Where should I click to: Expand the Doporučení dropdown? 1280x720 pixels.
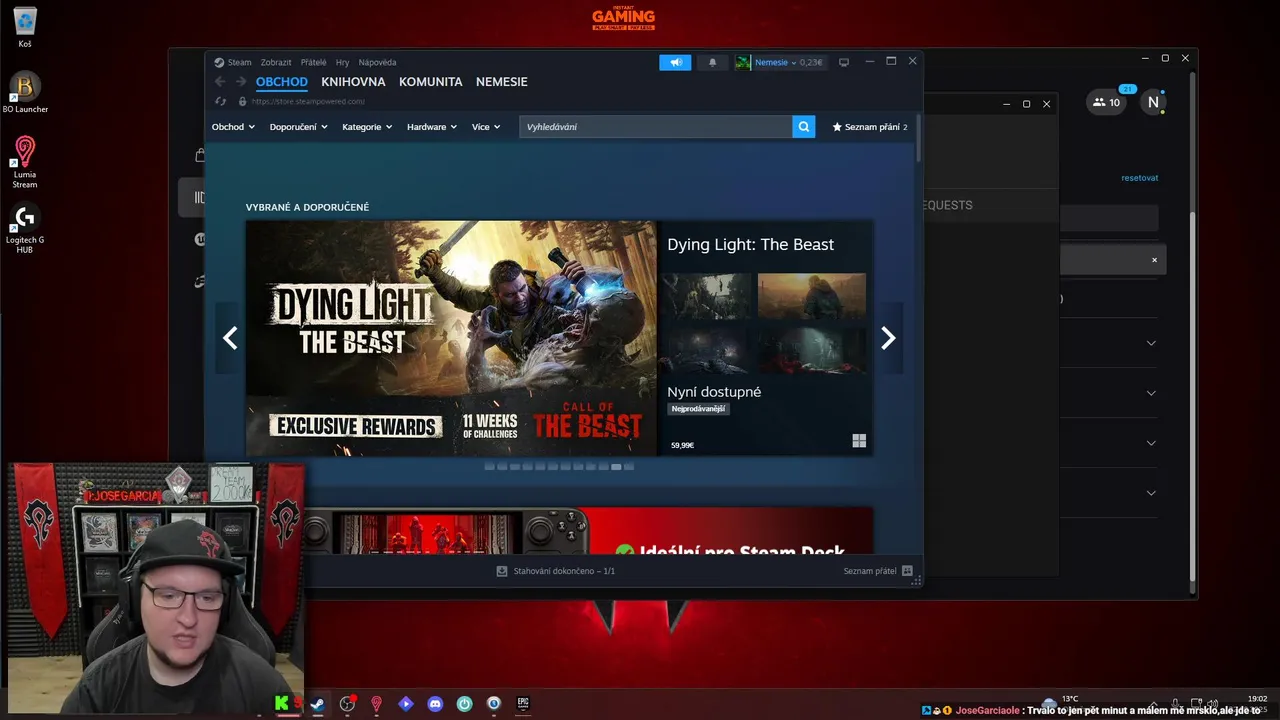298,127
